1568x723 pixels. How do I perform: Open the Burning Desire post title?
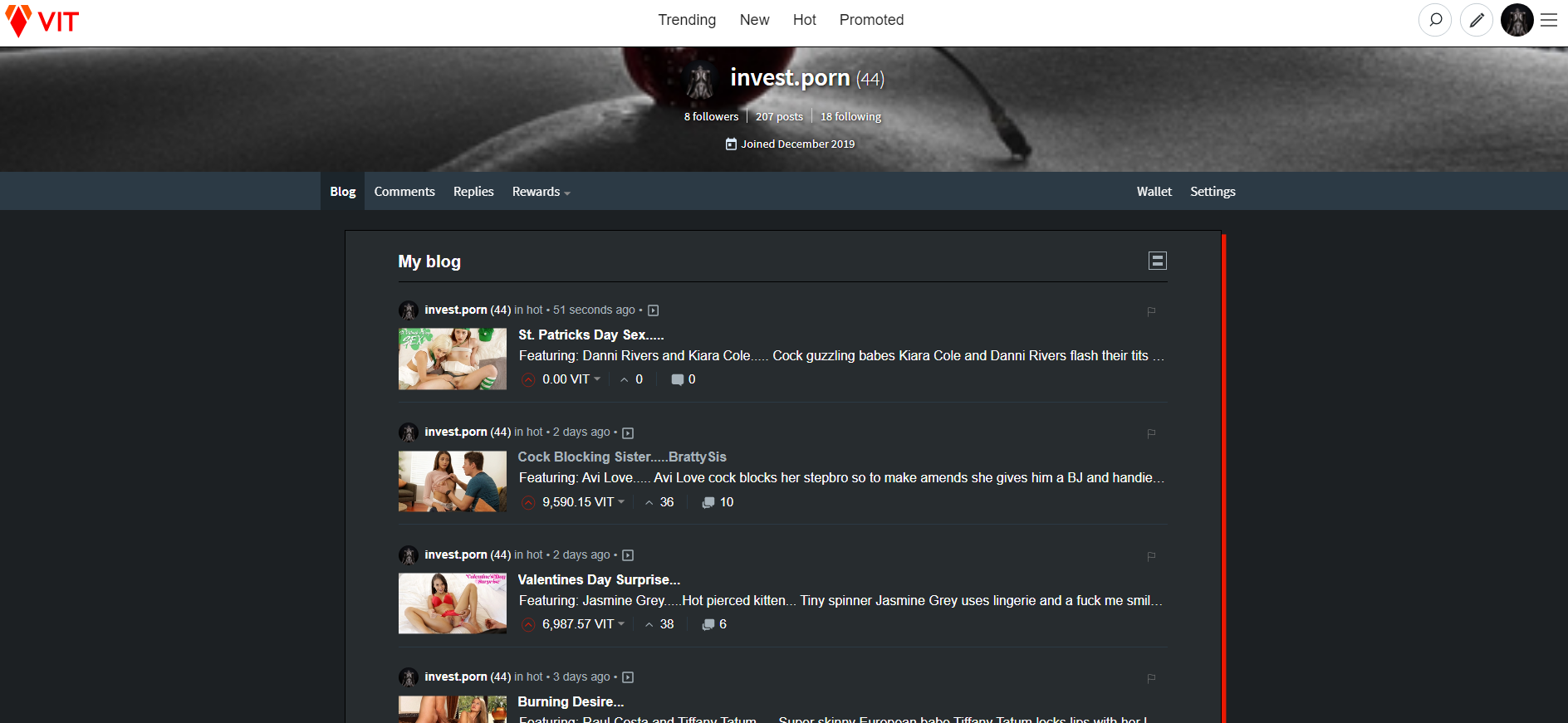pos(571,701)
